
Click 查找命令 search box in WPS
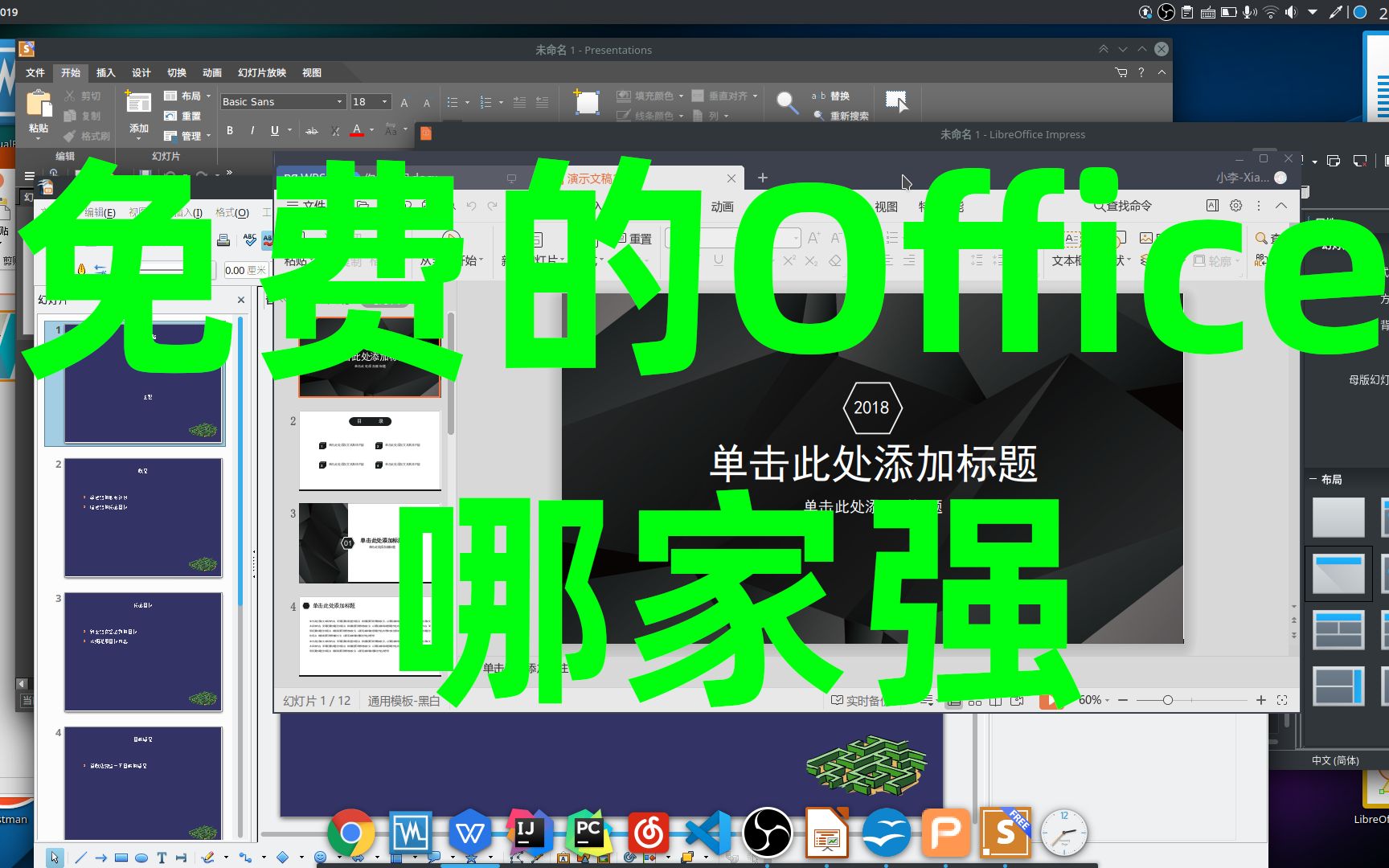click(x=1123, y=206)
